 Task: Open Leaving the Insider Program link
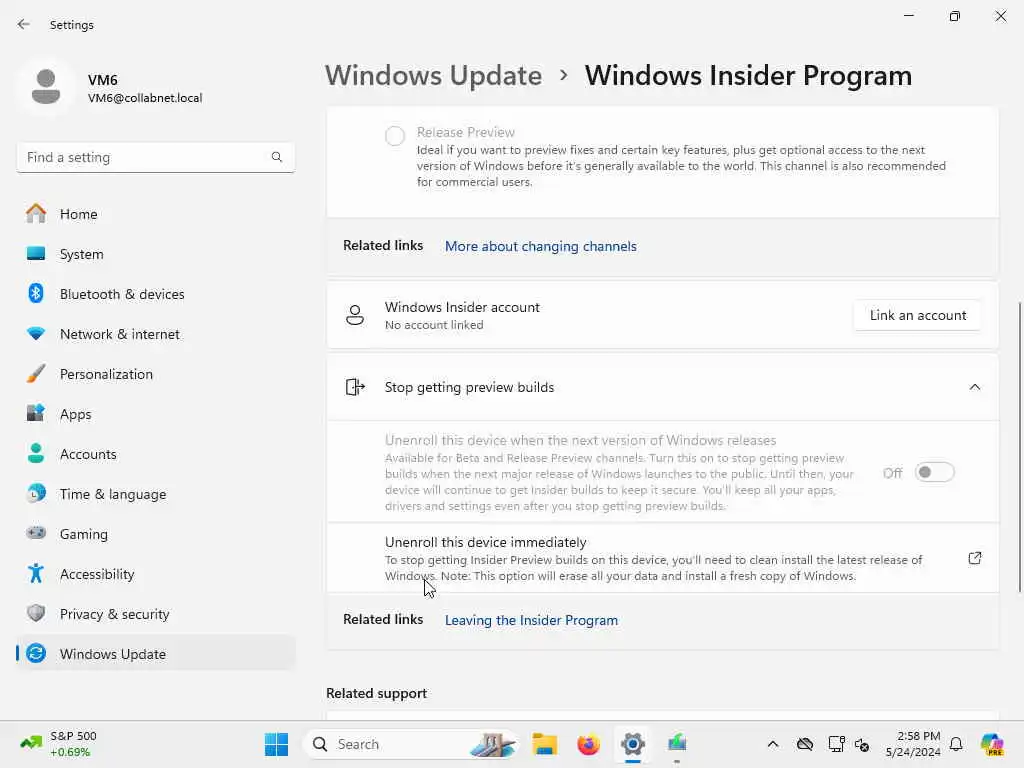pos(531,620)
